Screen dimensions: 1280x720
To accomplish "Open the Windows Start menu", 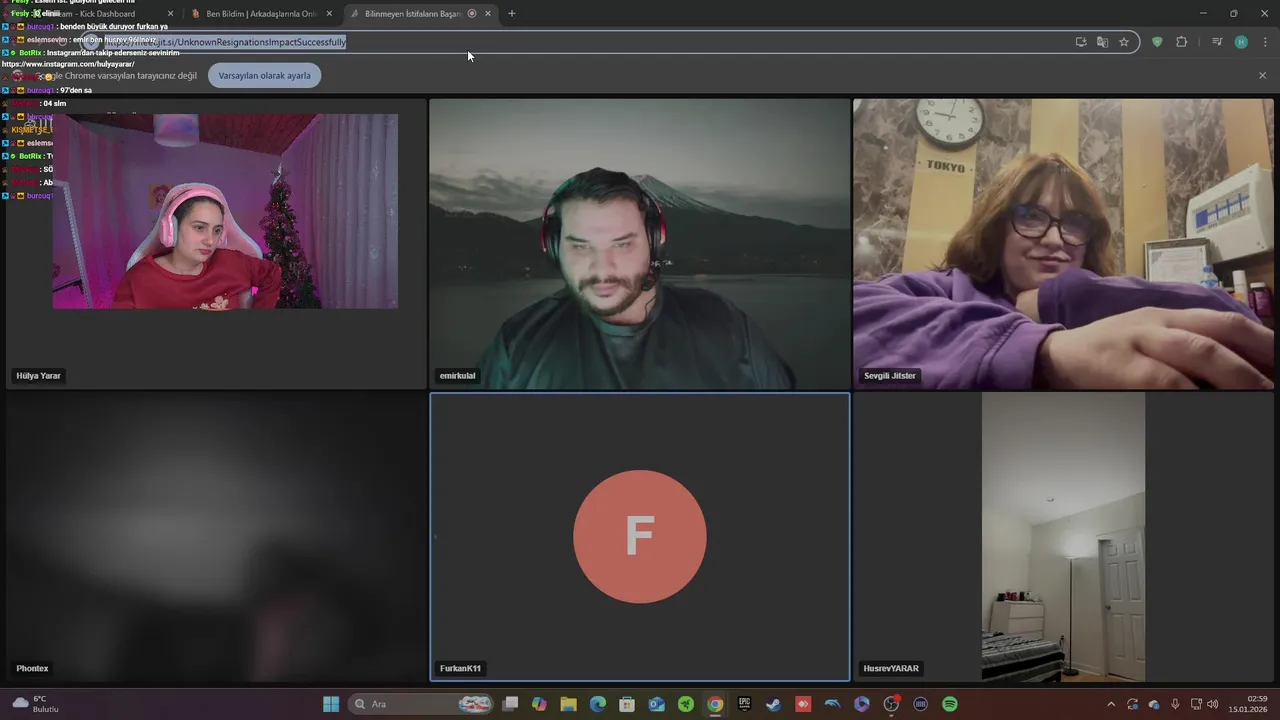I will pyautogui.click(x=331, y=704).
